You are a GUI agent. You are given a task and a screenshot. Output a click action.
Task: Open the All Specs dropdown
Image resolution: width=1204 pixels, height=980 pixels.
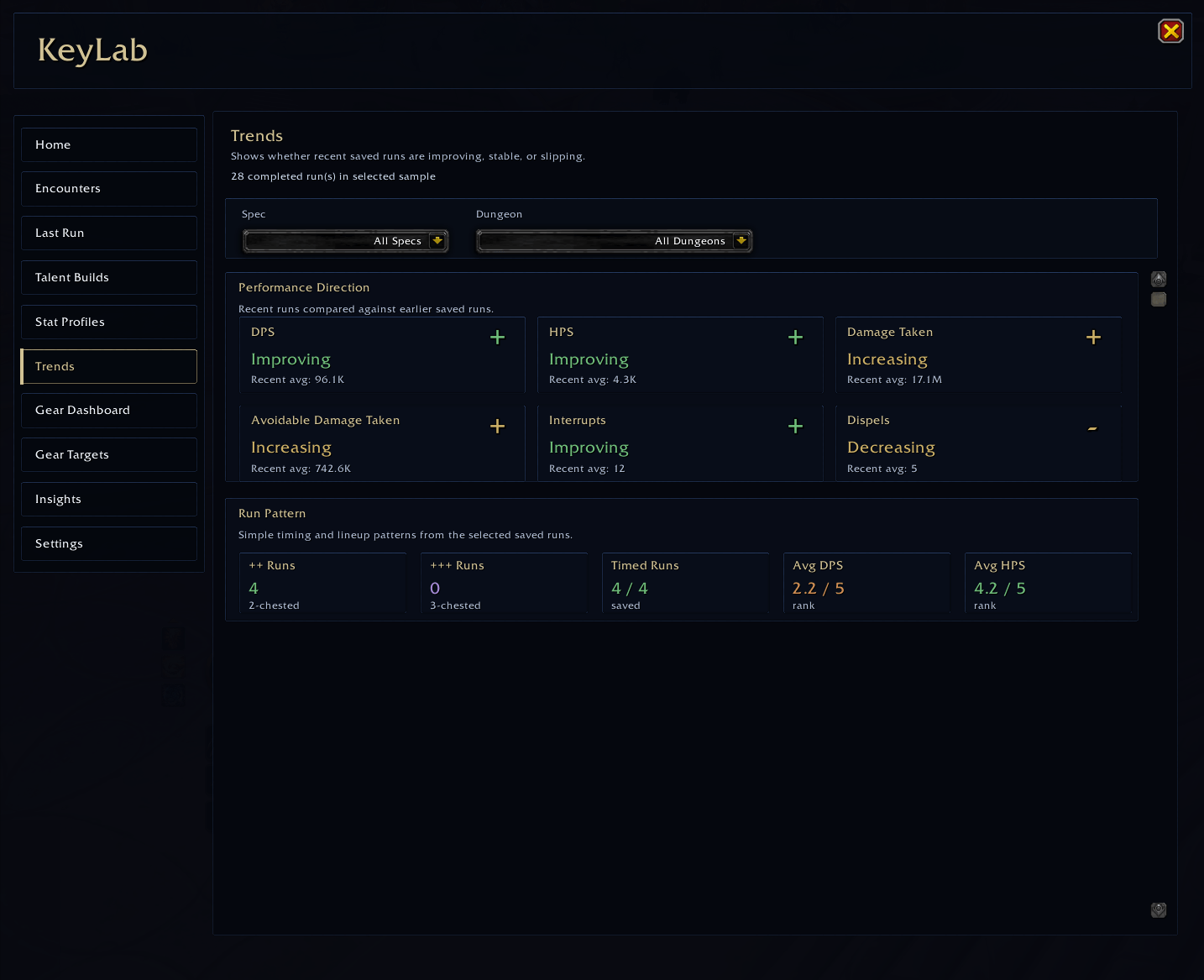click(345, 241)
